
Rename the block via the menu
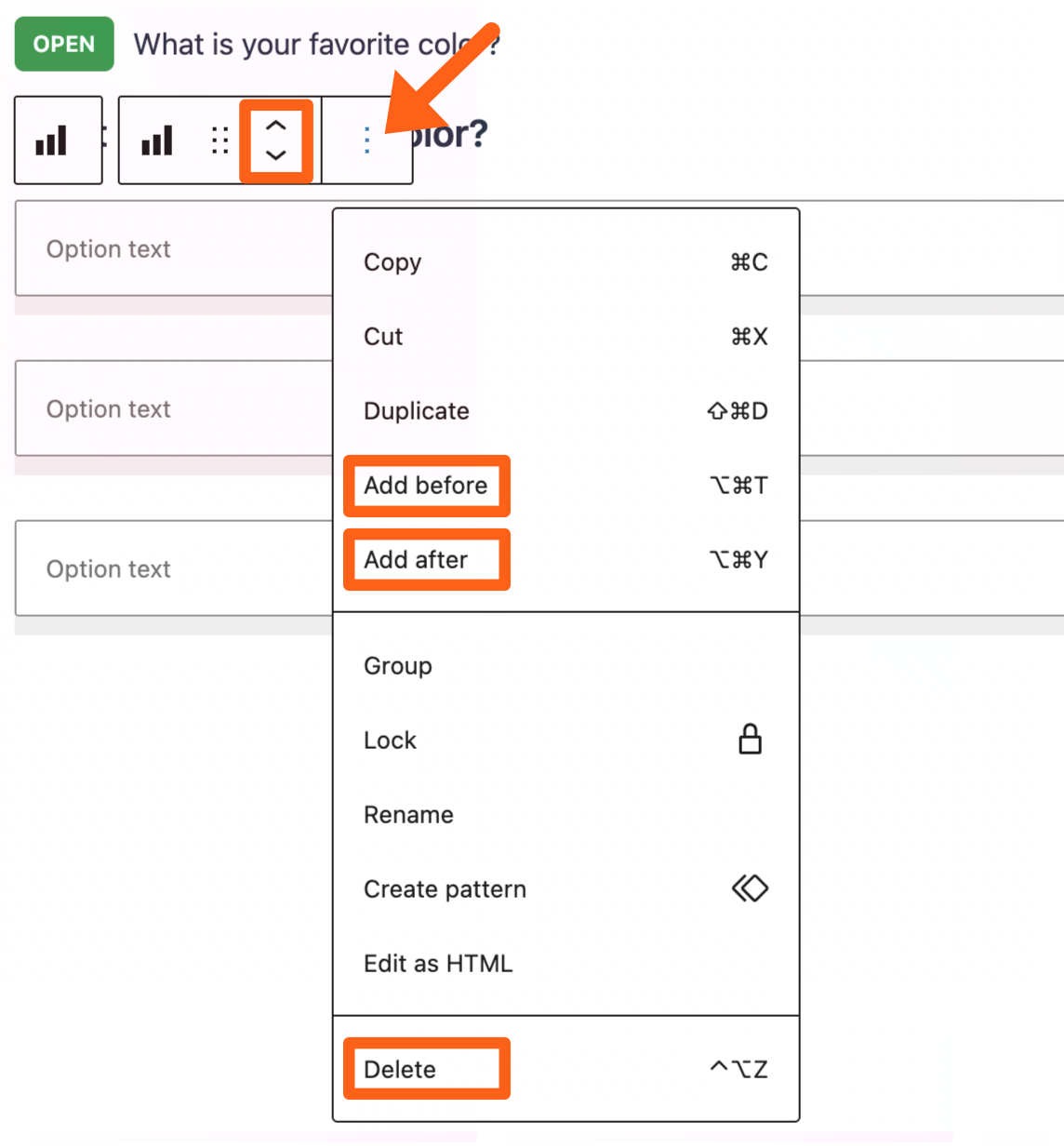pos(408,815)
